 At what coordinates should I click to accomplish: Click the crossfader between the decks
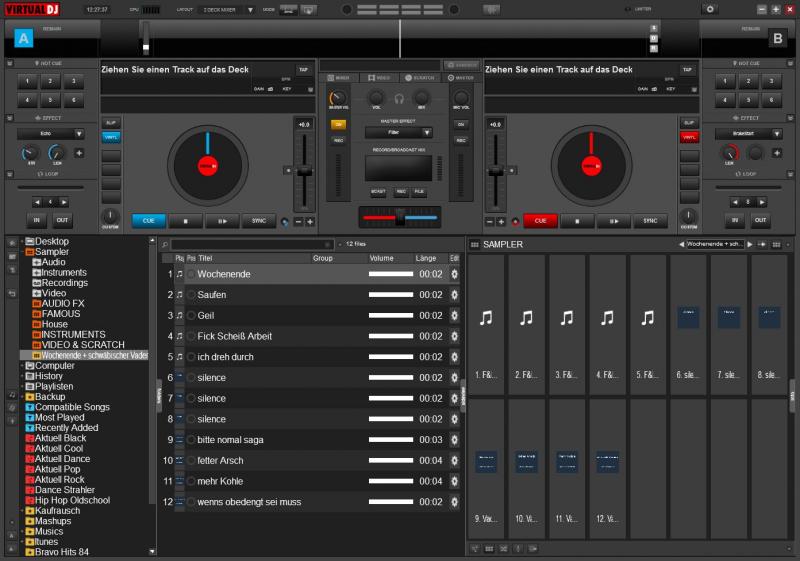(x=399, y=217)
